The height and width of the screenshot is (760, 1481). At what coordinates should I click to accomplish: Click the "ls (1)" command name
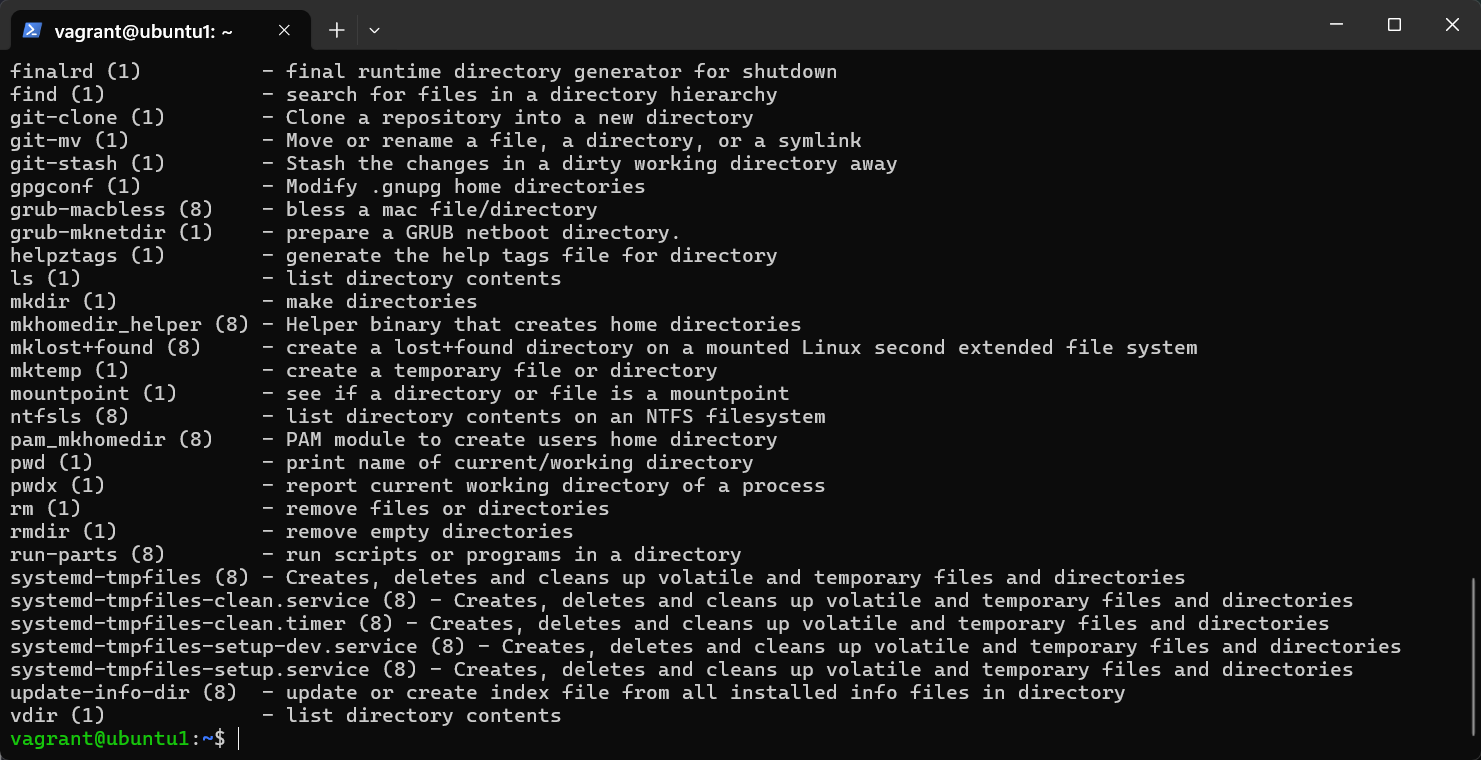pos(46,278)
